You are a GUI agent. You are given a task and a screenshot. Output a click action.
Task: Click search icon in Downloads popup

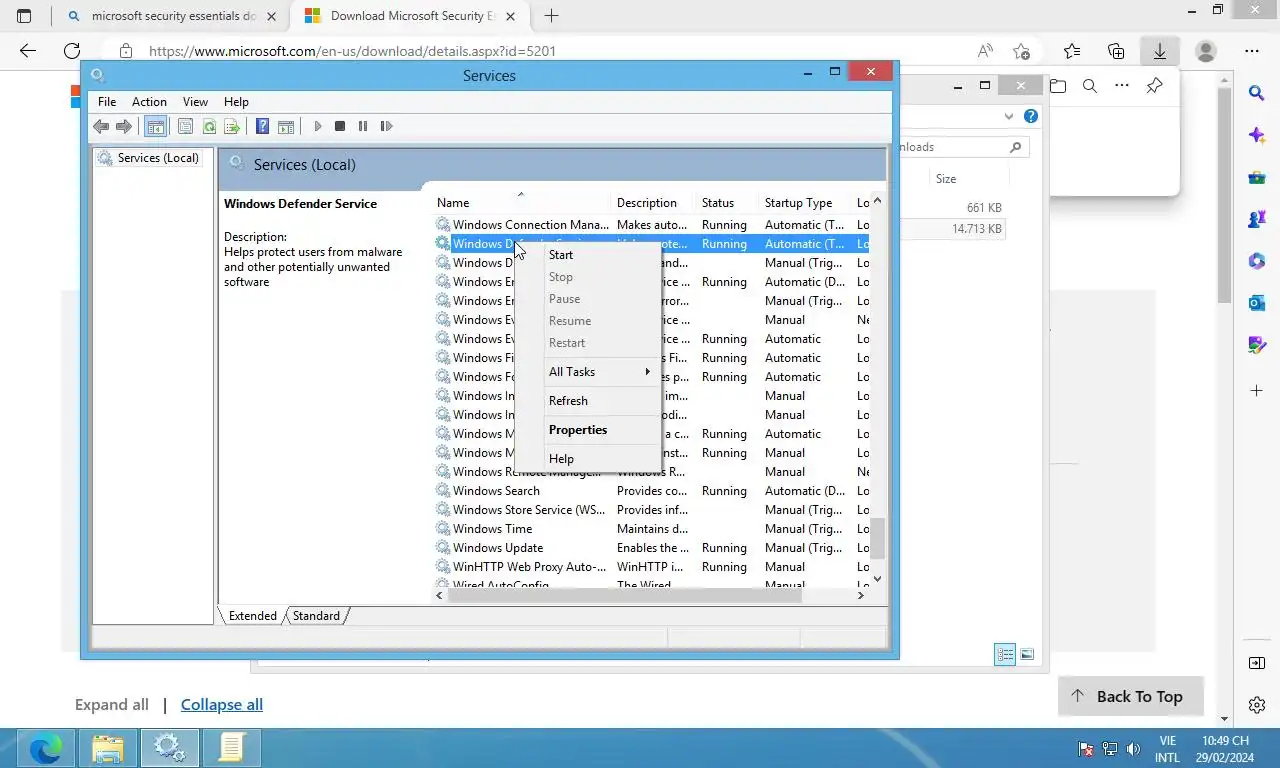click(1090, 86)
